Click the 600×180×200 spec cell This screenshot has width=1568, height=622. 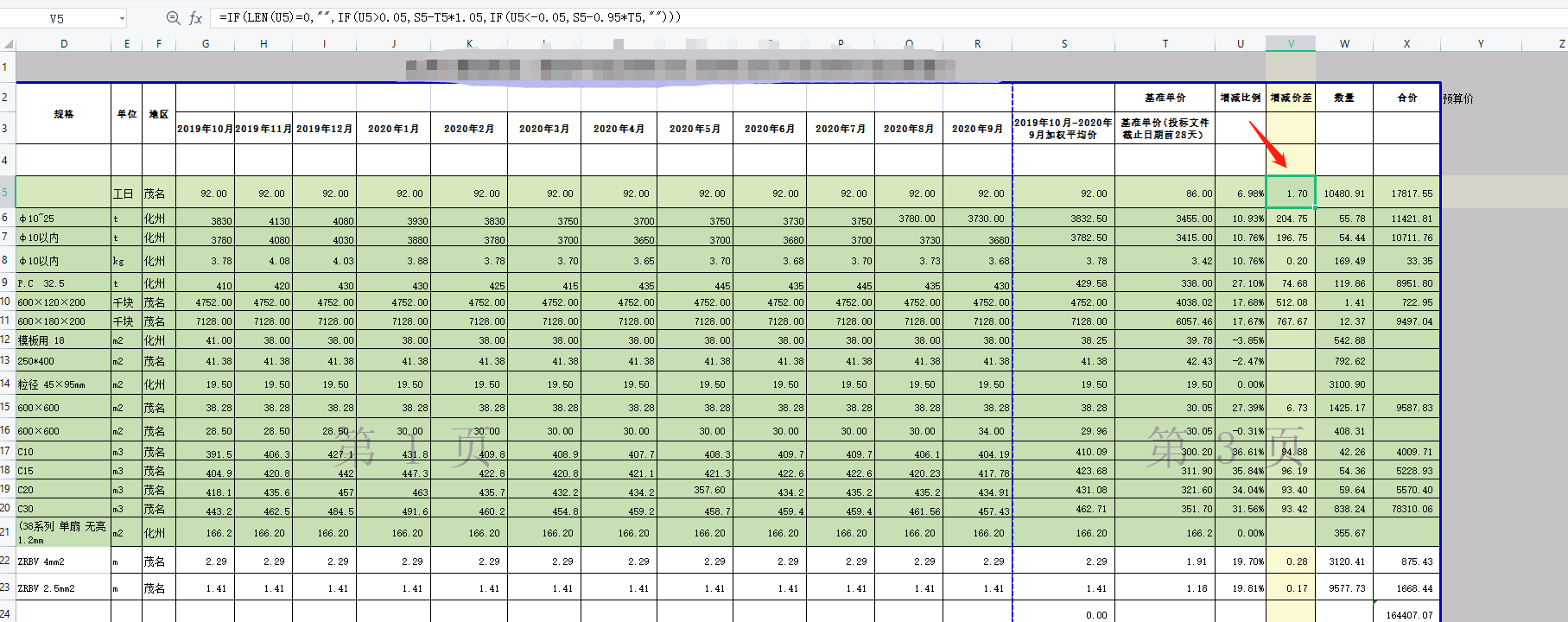point(64,321)
